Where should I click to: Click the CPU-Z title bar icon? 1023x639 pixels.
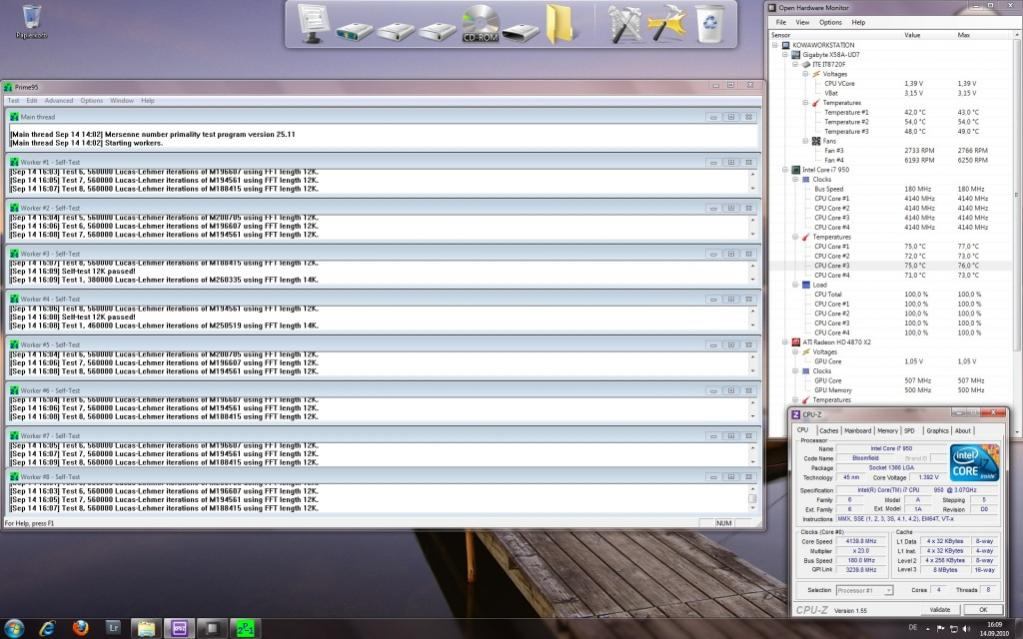(x=796, y=414)
